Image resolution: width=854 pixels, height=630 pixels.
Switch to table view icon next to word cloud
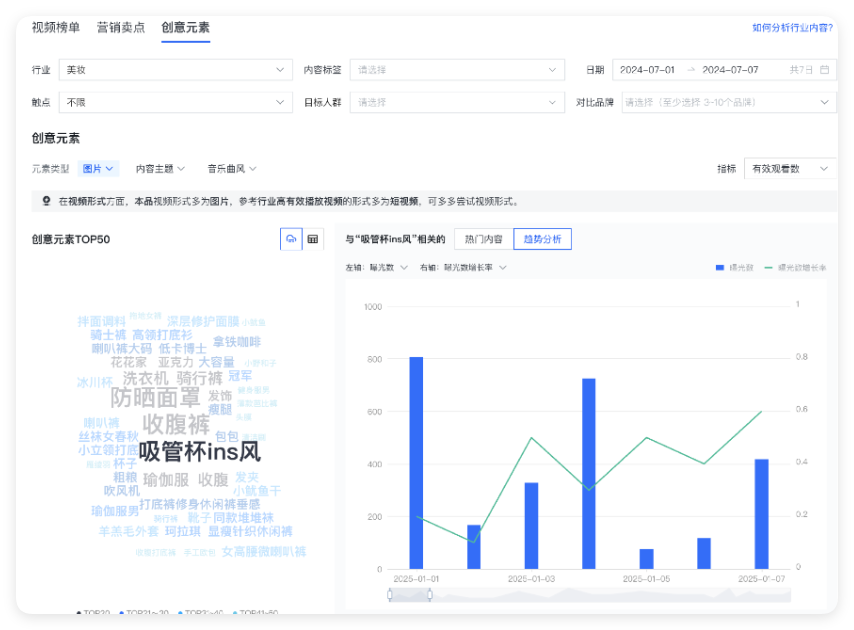point(315,239)
